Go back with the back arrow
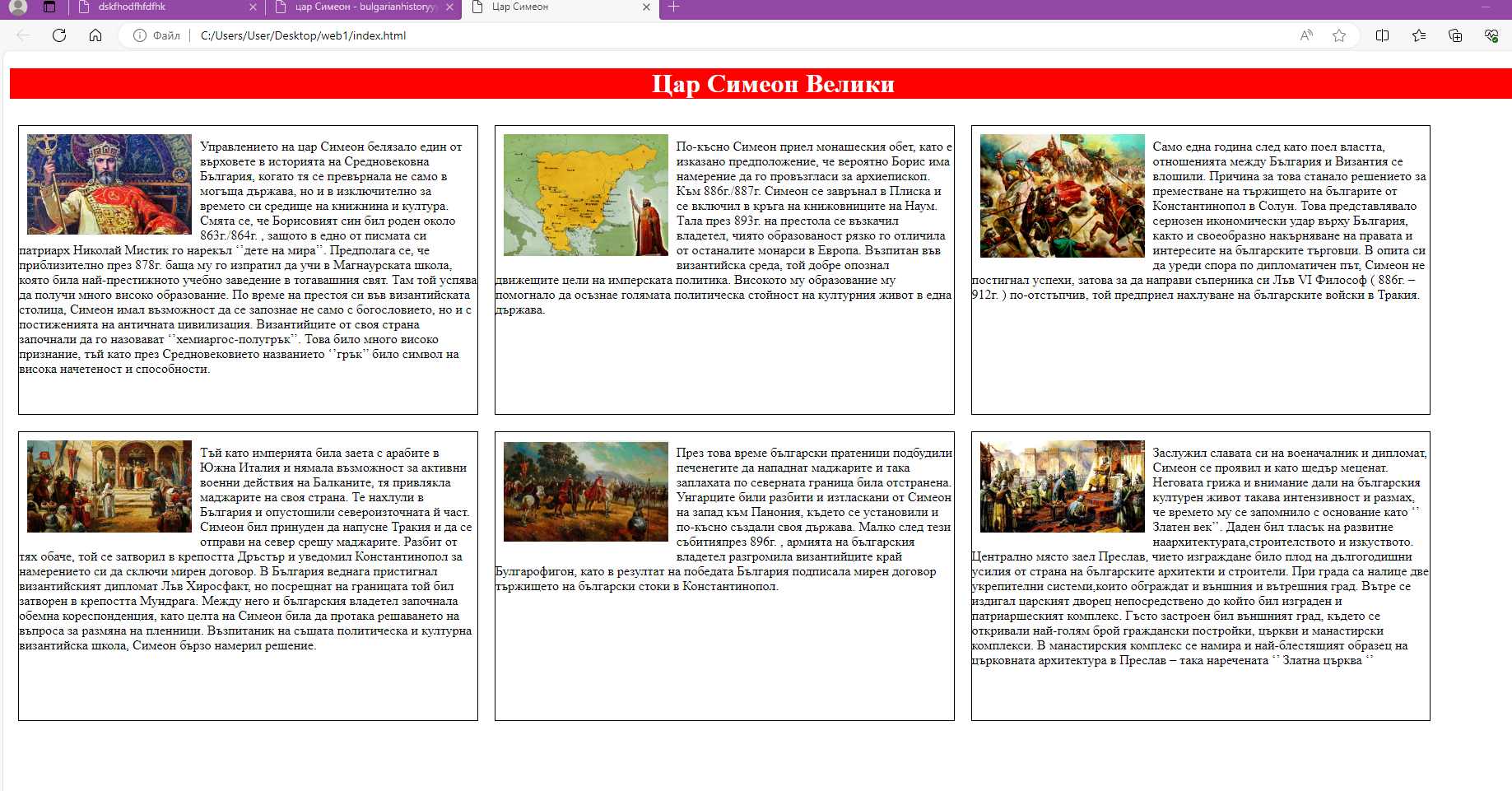 pyautogui.click(x=23, y=35)
